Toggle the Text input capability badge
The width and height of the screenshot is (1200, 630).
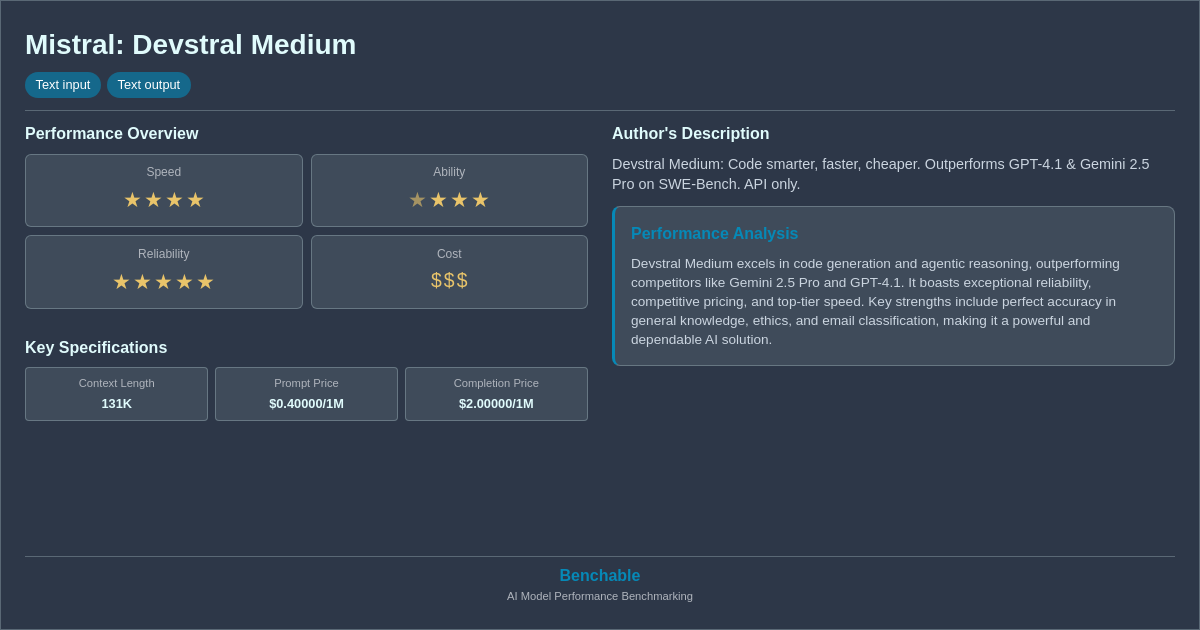(63, 85)
